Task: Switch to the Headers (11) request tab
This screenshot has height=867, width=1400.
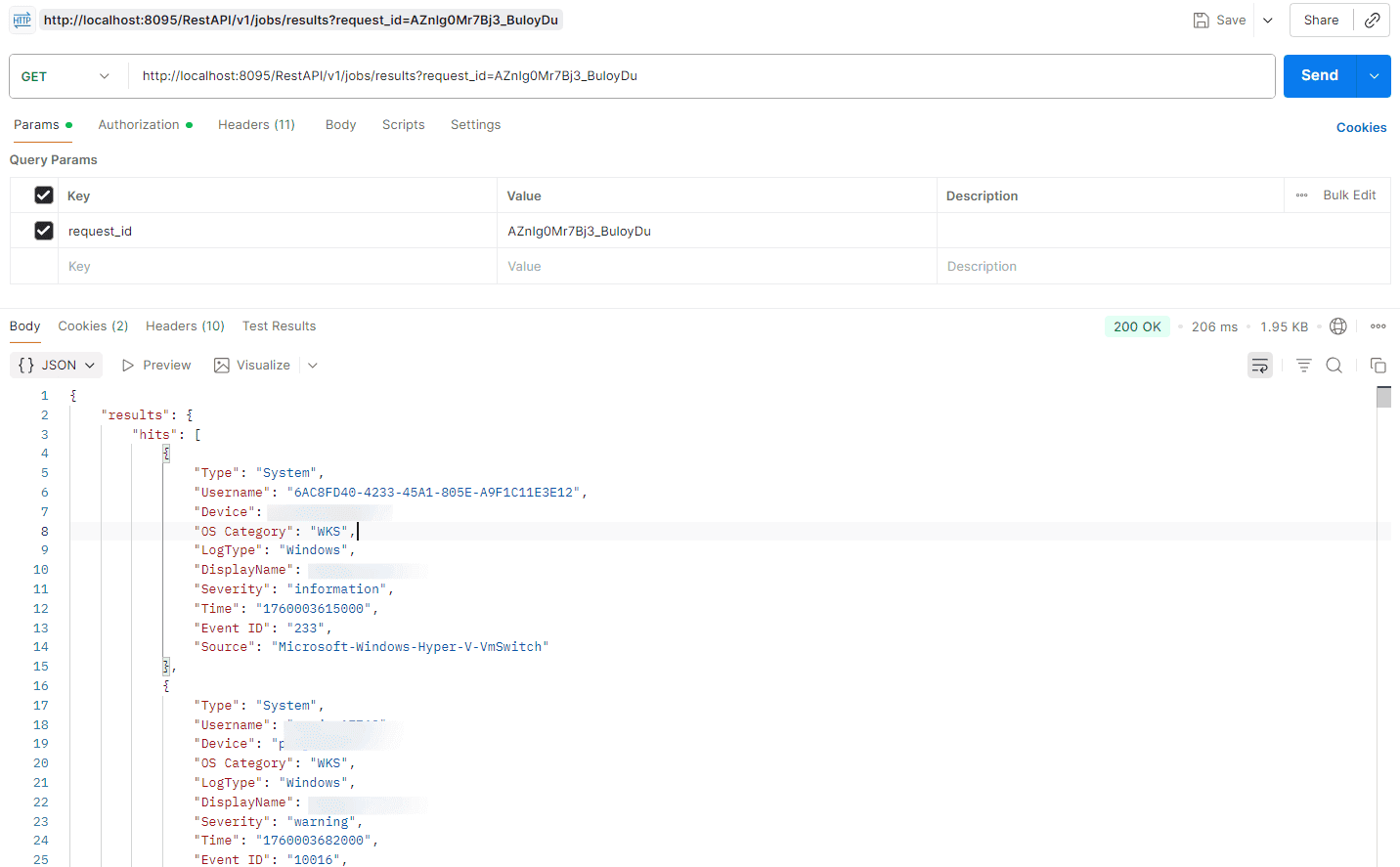Action: click(x=256, y=124)
